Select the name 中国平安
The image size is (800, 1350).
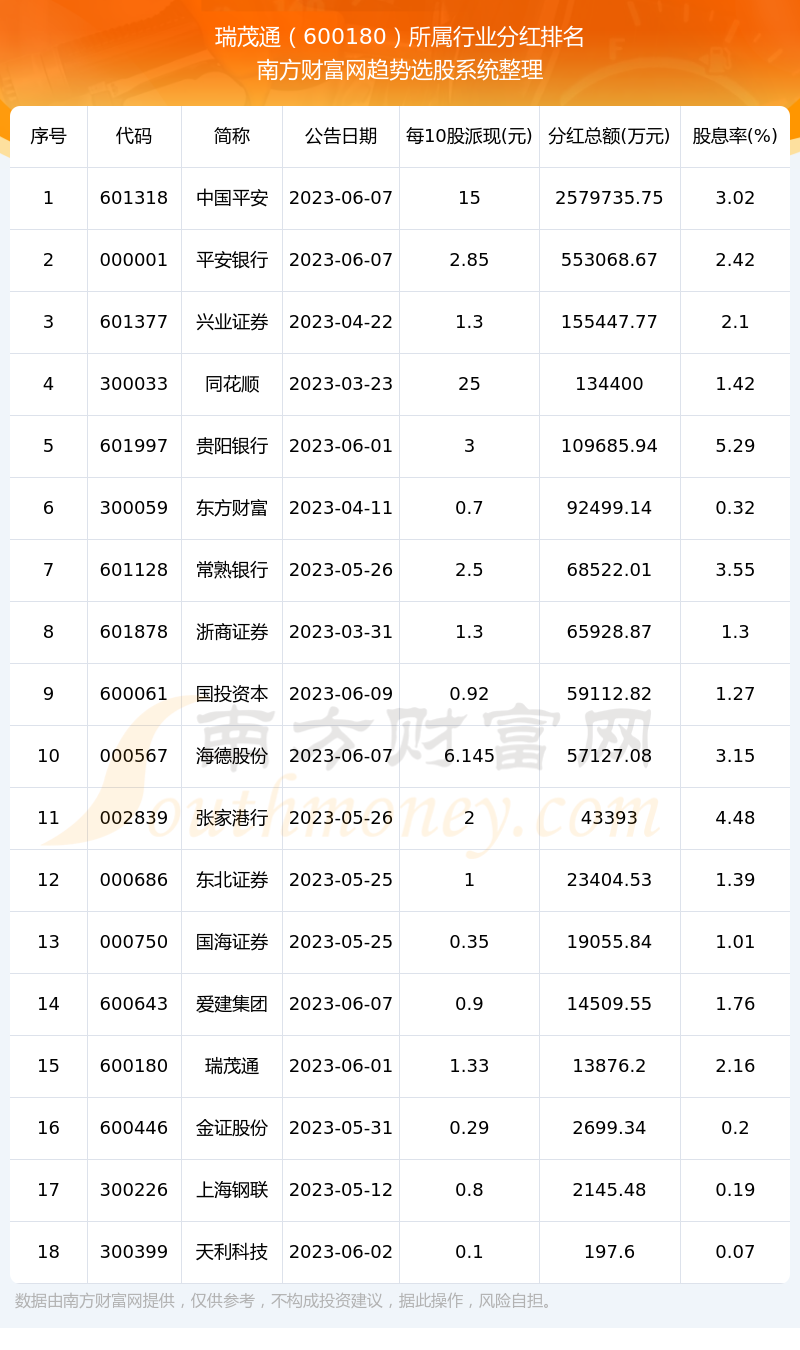232,198
